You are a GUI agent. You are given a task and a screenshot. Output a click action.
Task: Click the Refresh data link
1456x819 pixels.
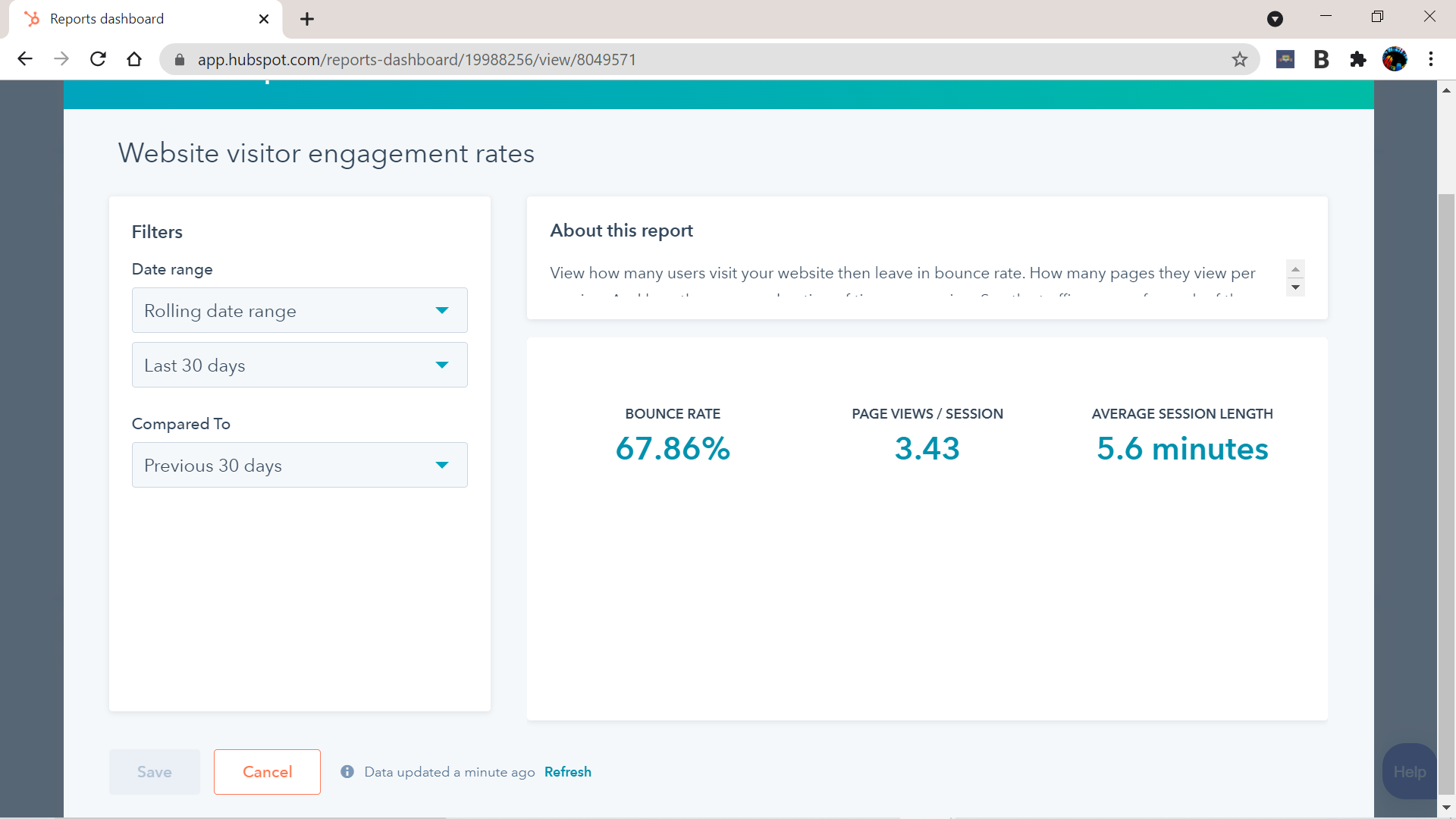567,771
